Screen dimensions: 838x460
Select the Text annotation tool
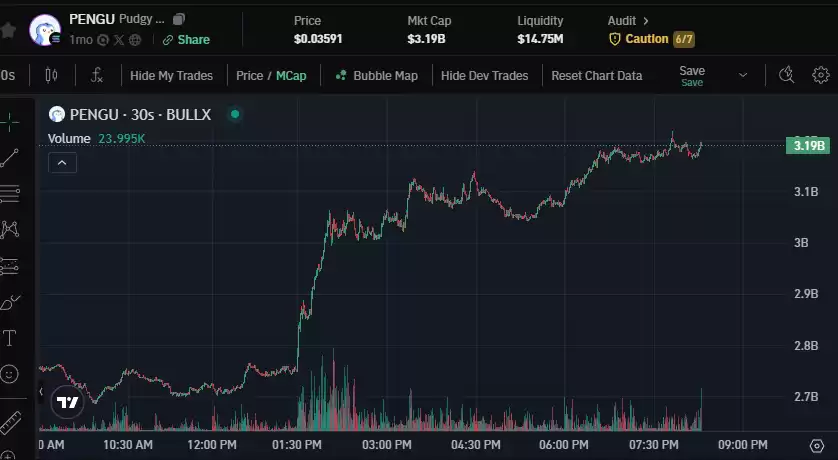pos(10,338)
